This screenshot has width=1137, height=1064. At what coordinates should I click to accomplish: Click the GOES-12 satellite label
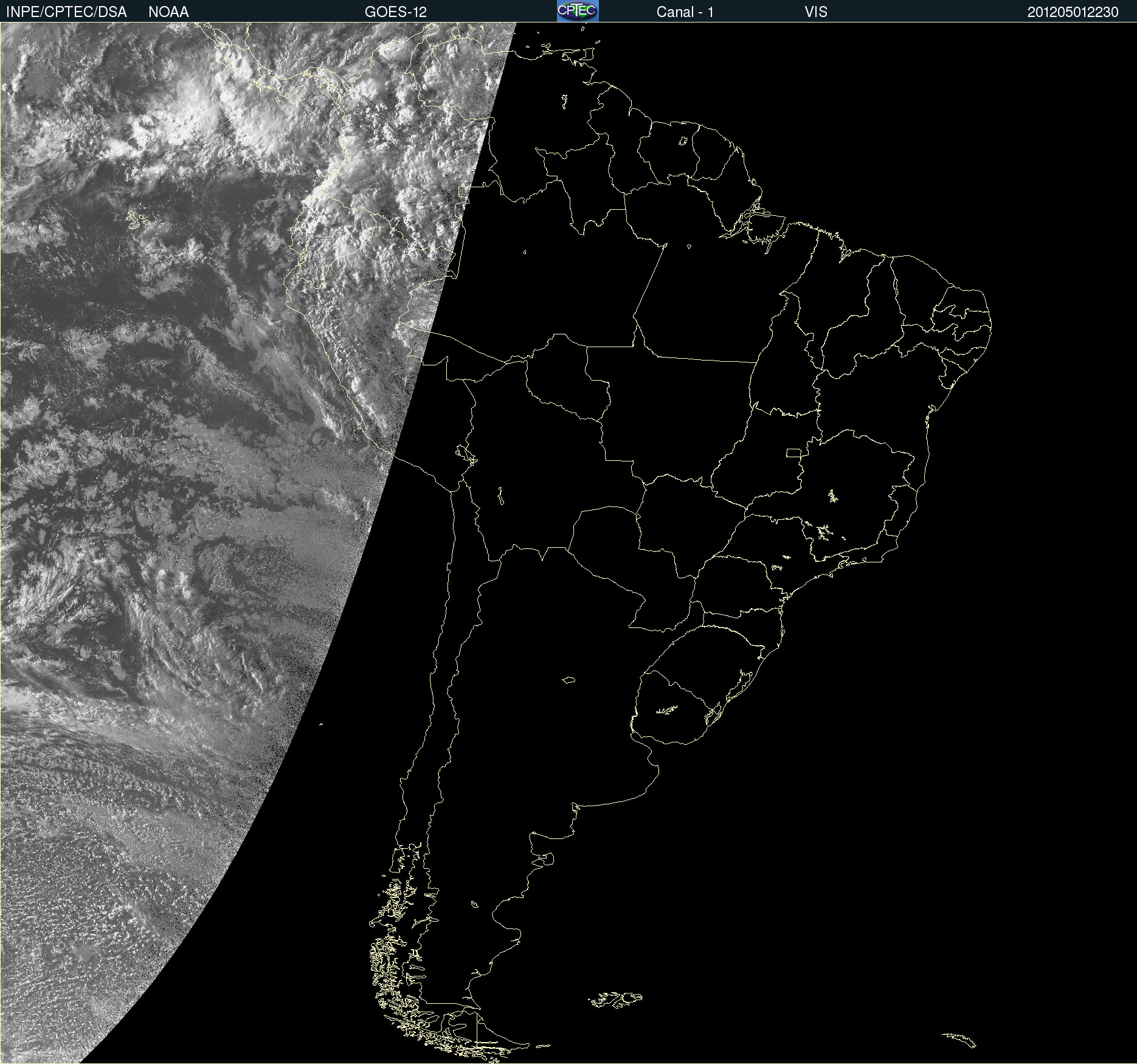(396, 12)
